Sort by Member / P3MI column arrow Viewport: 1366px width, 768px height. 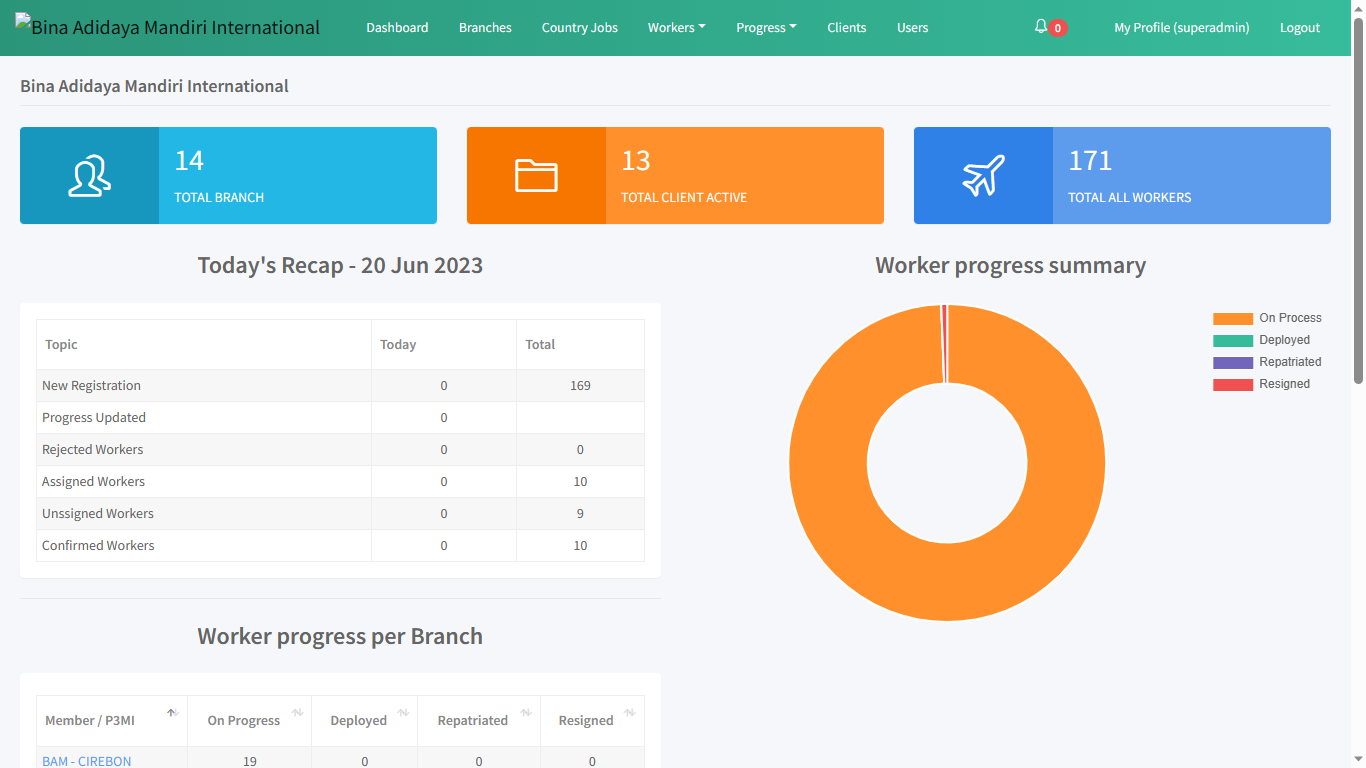(x=171, y=713)
